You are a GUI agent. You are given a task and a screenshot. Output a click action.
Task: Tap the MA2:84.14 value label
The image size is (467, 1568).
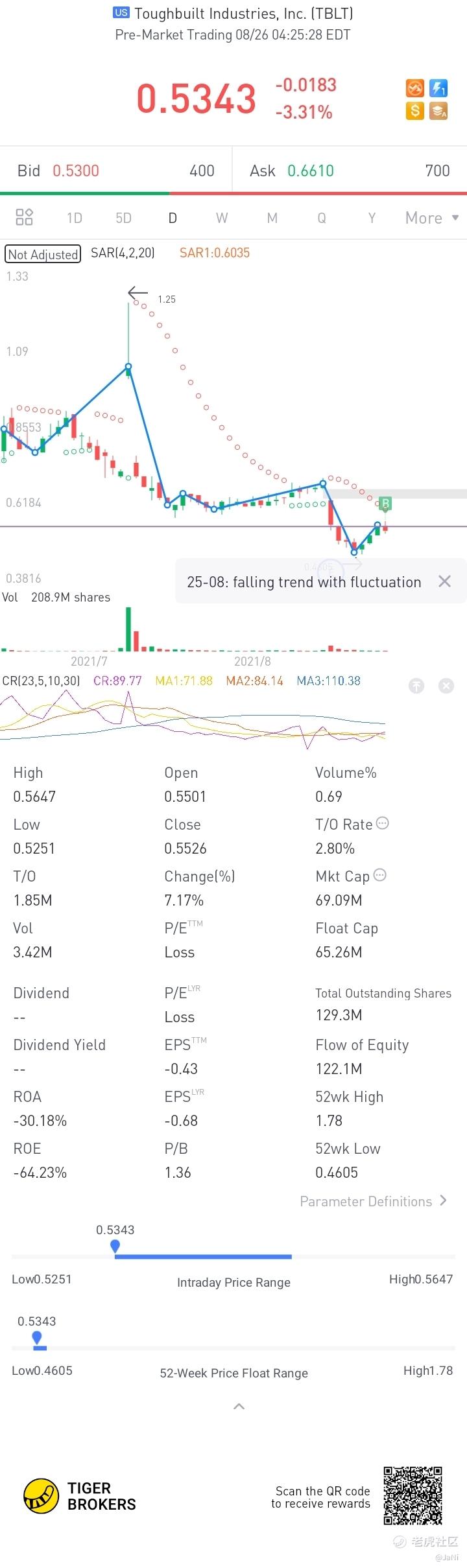(x=254, y=681)
